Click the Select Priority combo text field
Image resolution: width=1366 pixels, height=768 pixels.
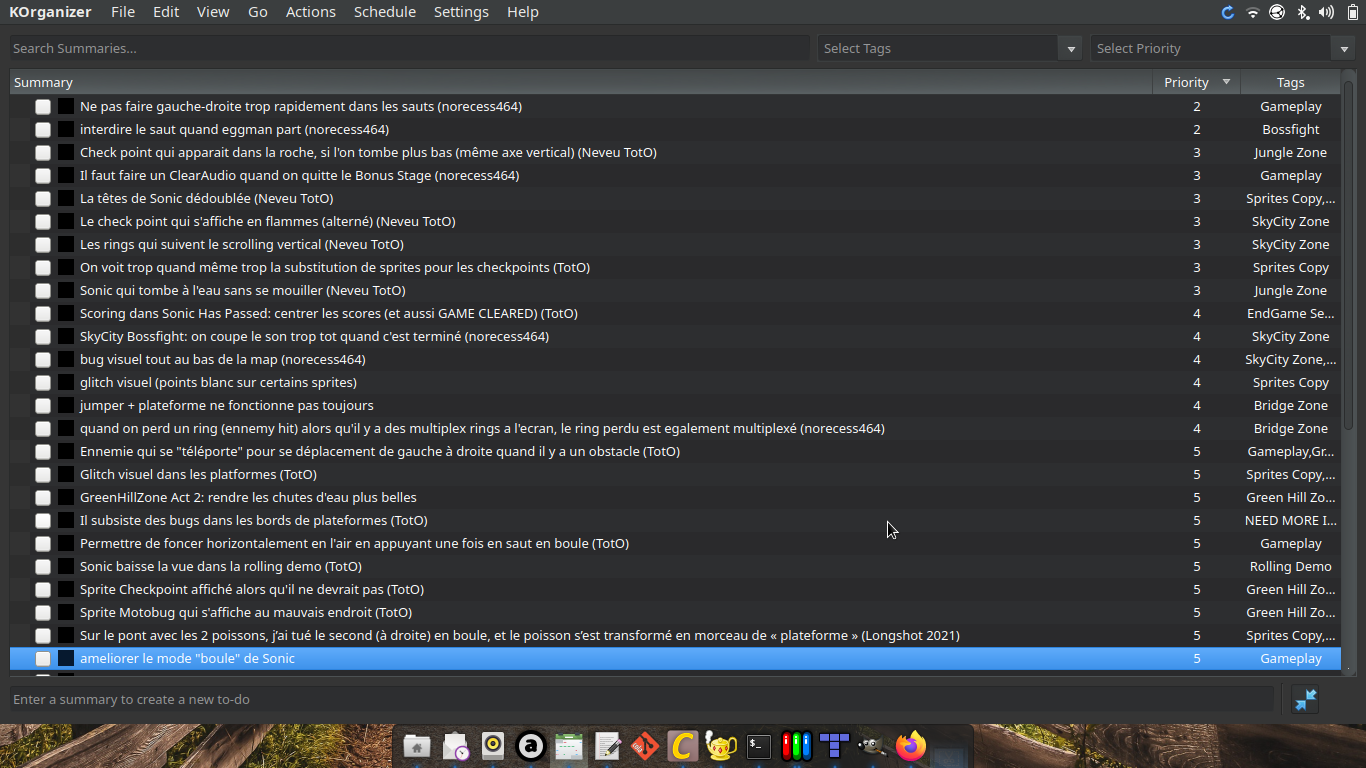tap(1211, 48)
